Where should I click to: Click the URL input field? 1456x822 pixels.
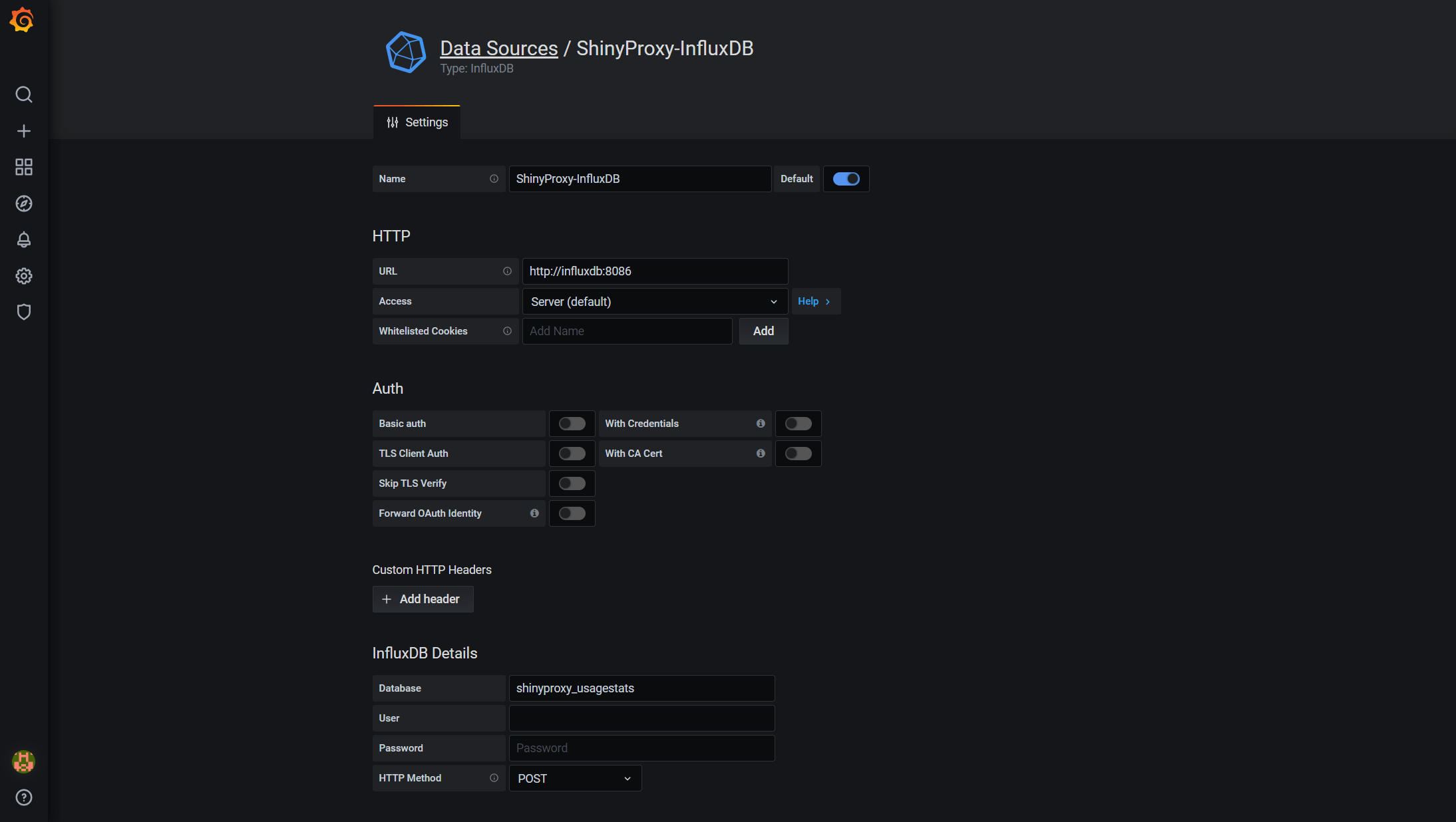coord(655,271)
